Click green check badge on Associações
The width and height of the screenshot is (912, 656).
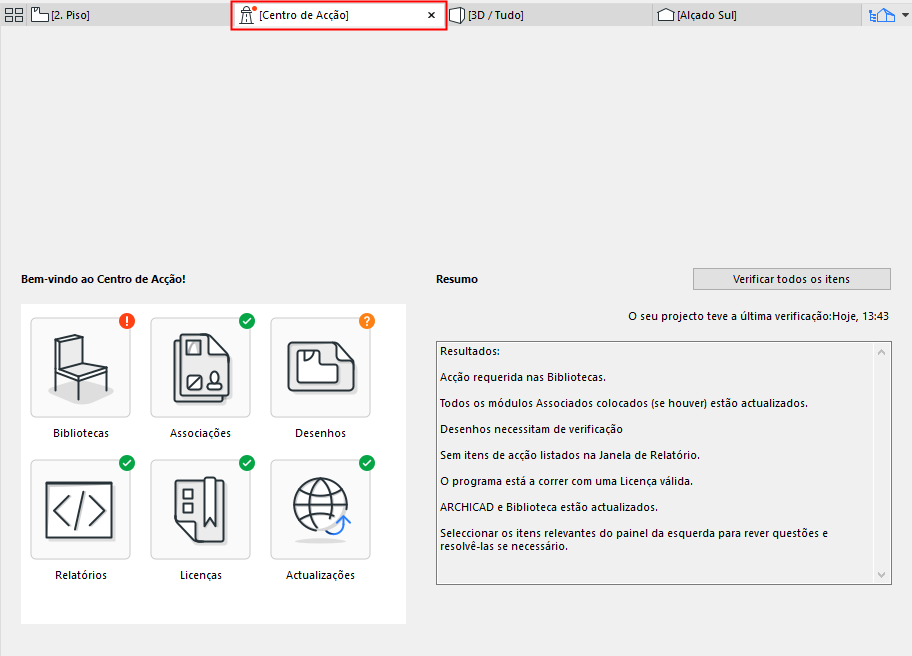coord(247,320)
